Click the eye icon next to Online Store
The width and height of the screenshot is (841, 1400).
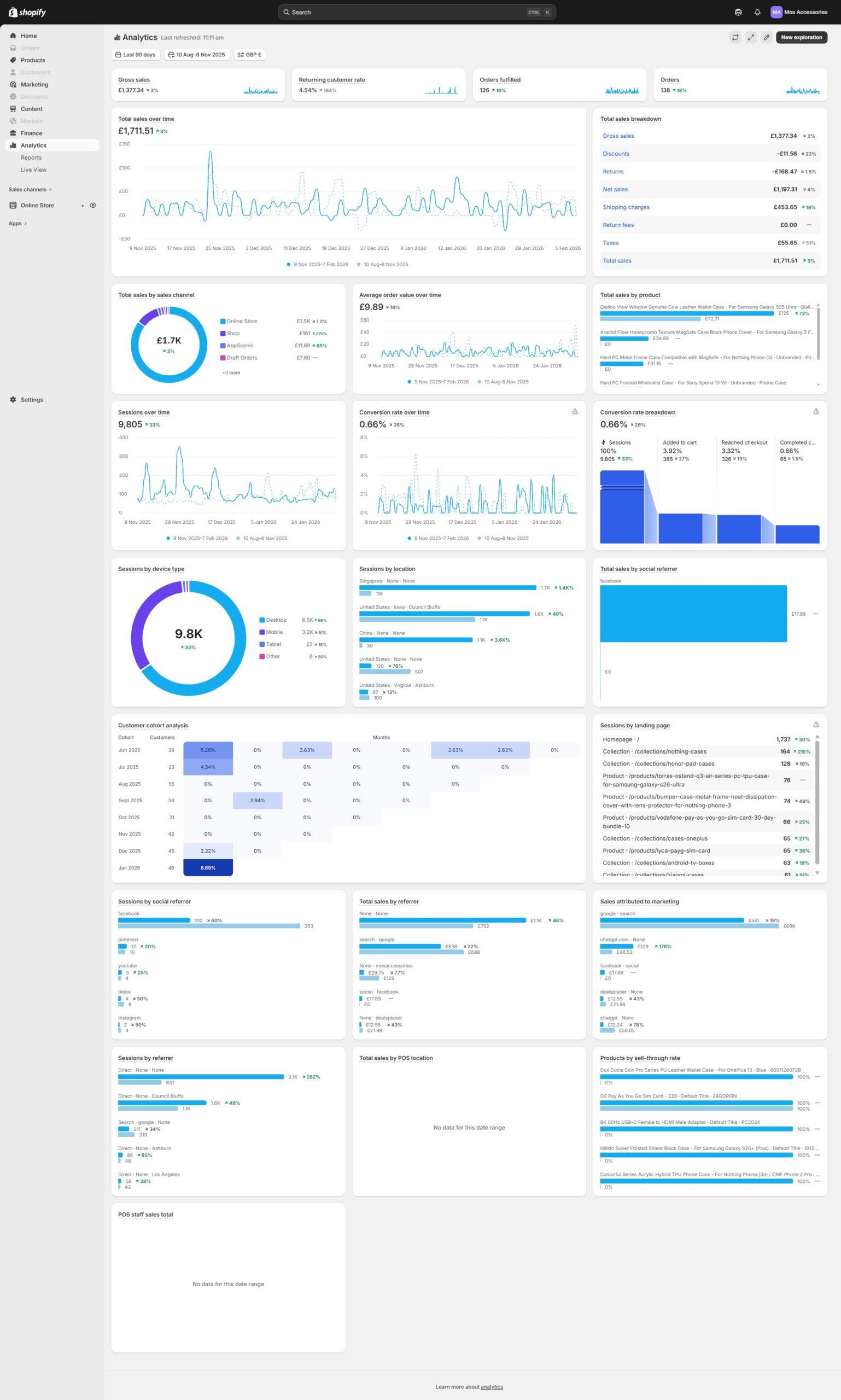[93, 205]
